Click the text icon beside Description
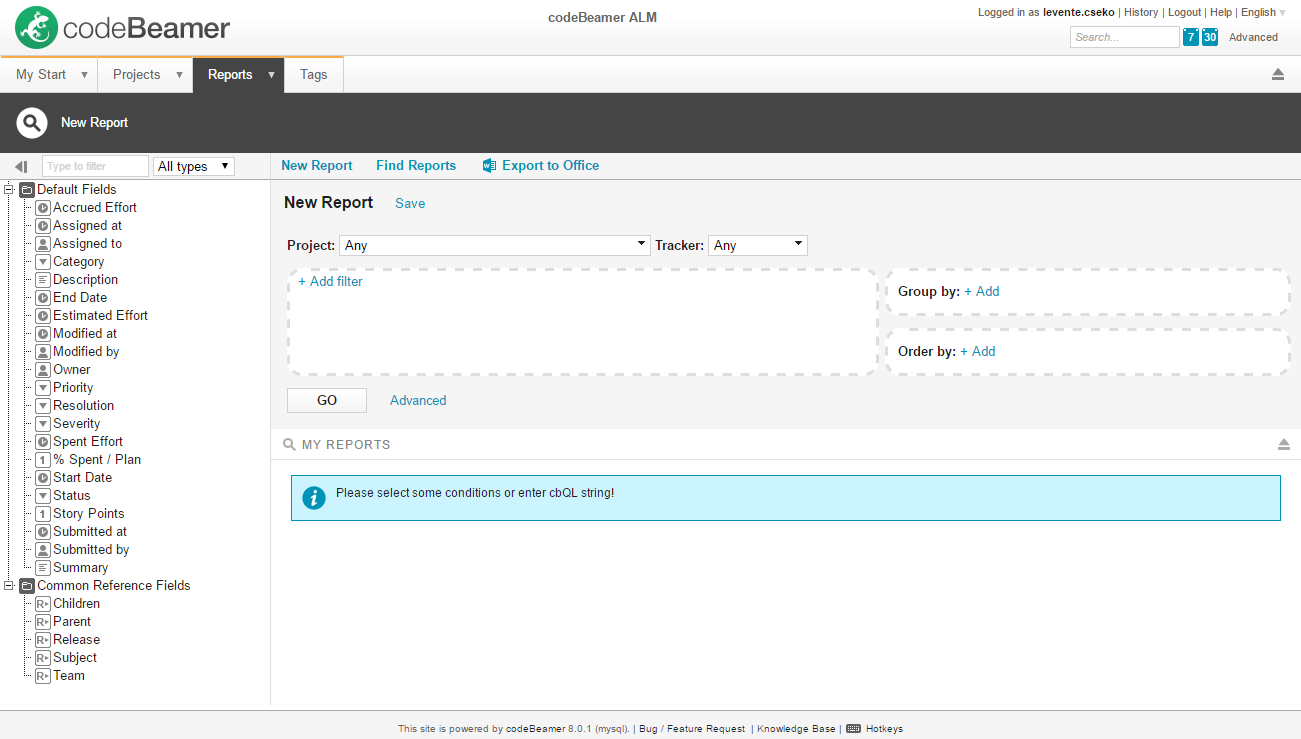 click(43, 280)
